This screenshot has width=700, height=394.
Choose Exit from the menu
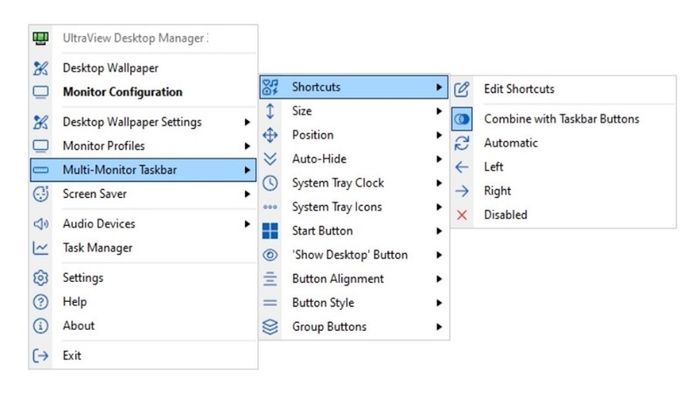coord(143,356)
